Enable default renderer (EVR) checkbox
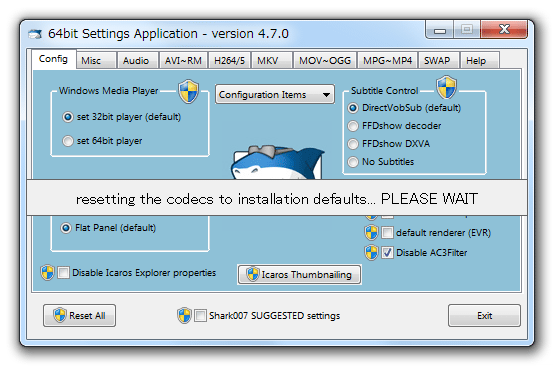This screenshot has width=558, height=369. point(387,233)
